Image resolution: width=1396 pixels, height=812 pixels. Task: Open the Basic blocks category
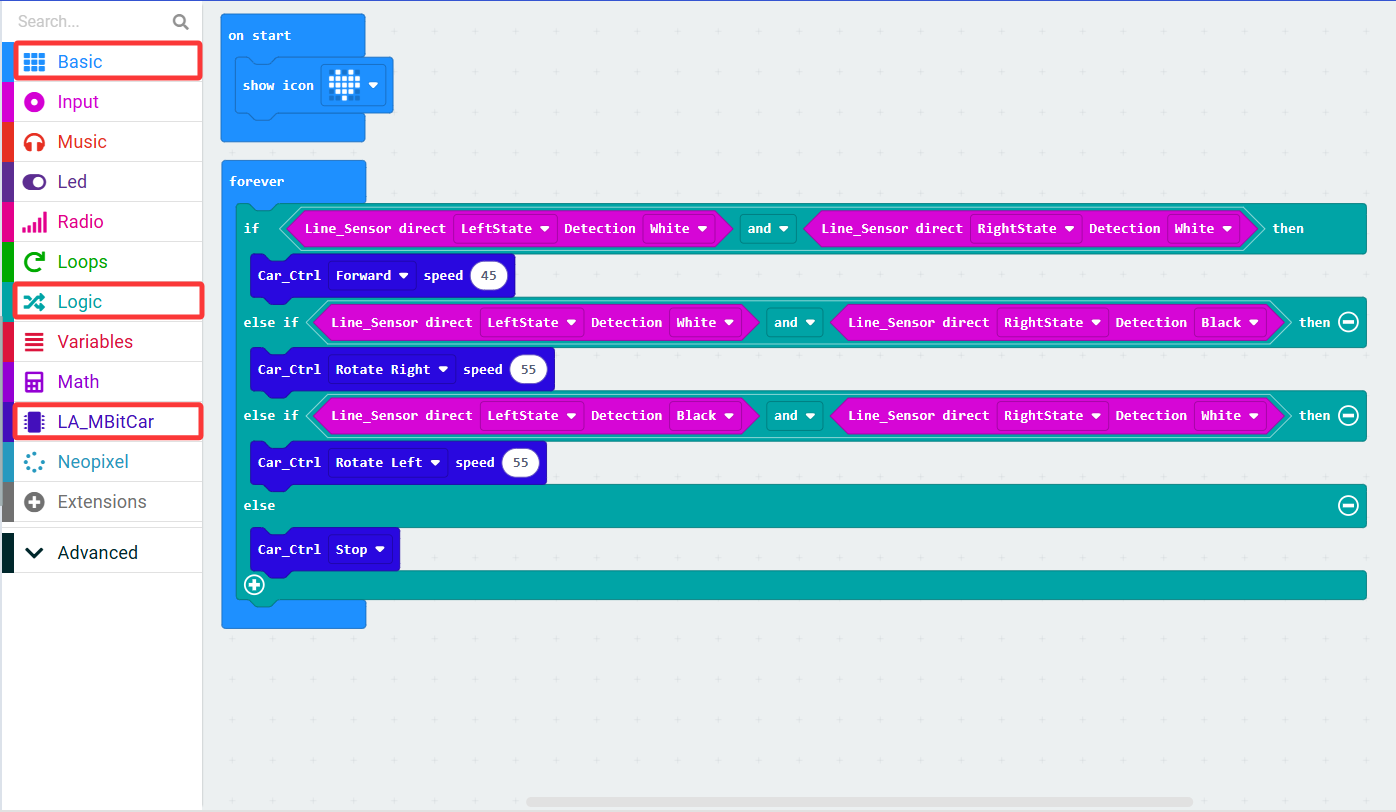(108, 62)
